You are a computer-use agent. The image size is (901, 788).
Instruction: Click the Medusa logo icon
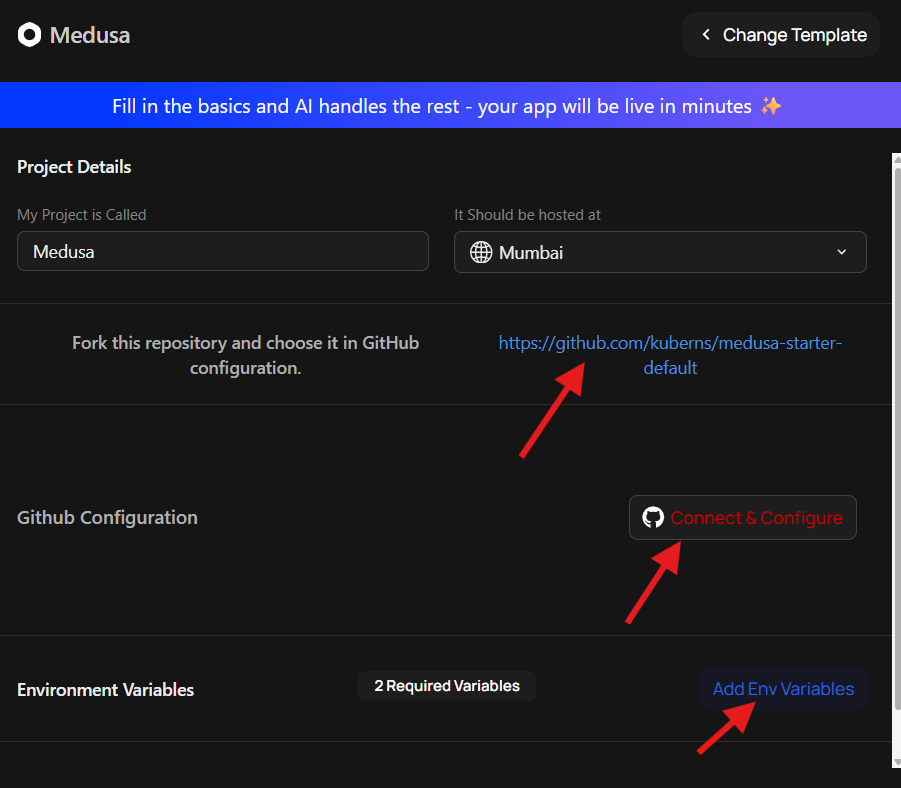coord(29,34)
